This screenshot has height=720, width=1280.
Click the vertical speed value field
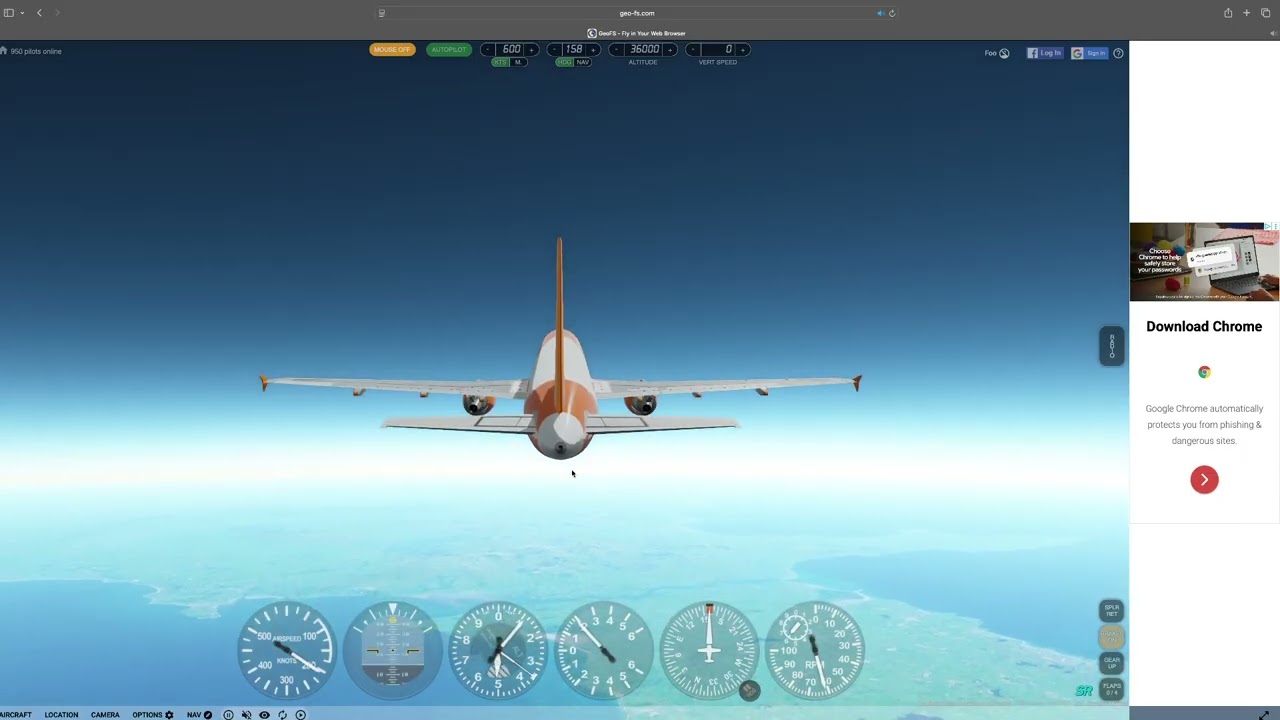tap(718, 49)
